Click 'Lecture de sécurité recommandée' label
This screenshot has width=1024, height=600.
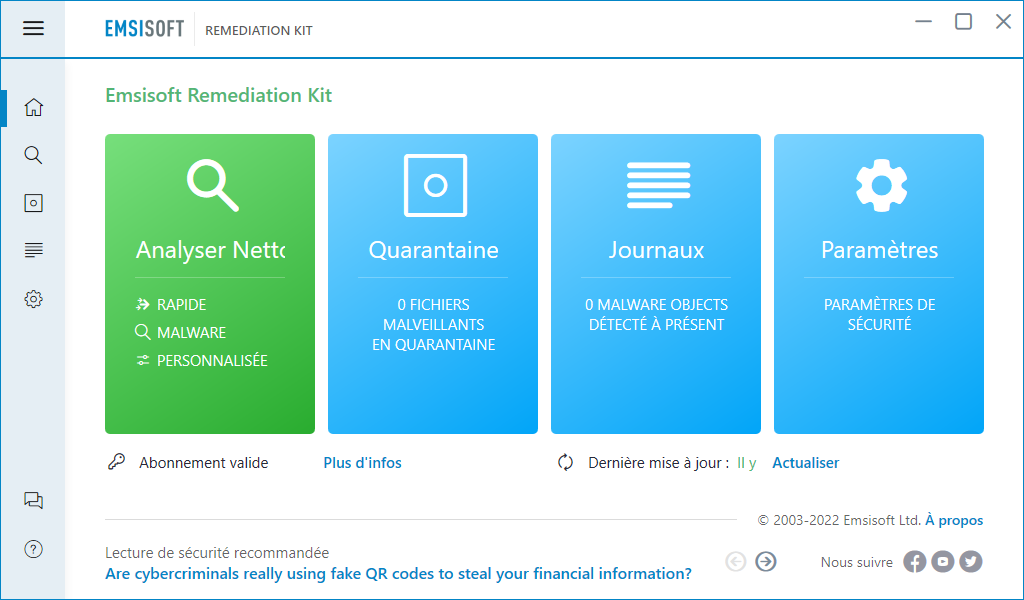tap(217, 553)
